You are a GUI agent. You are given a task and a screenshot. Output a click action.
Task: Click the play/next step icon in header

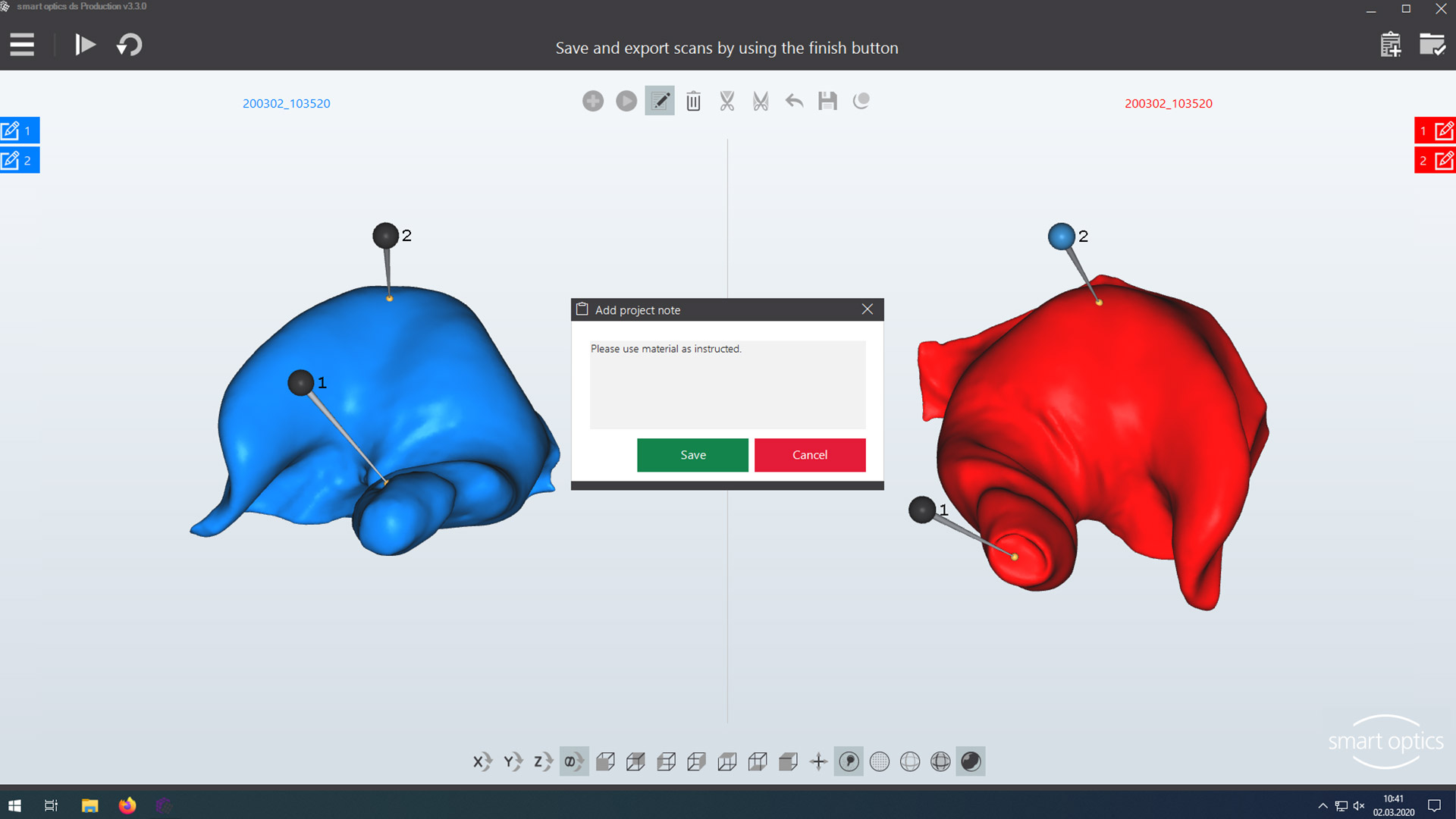[85, 45]
